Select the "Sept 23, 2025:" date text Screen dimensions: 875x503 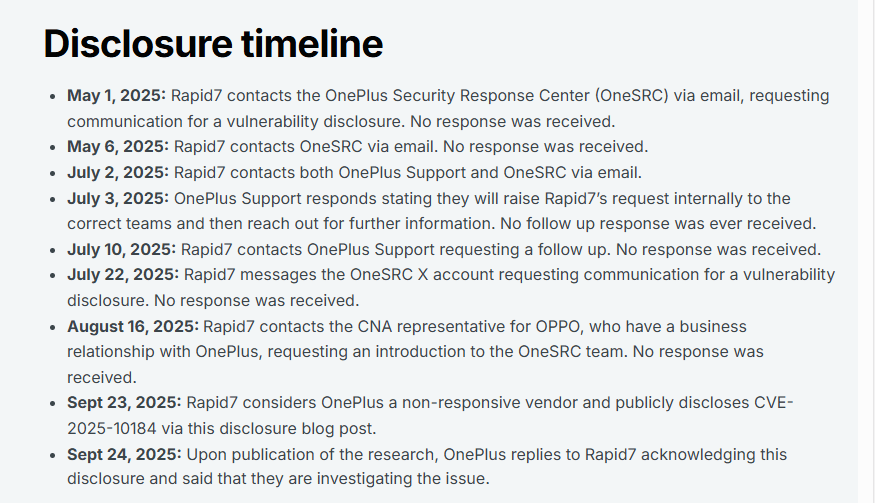coord(124,402)
